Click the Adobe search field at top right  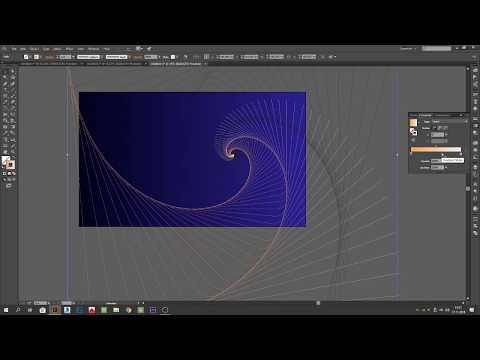(436, 49)
